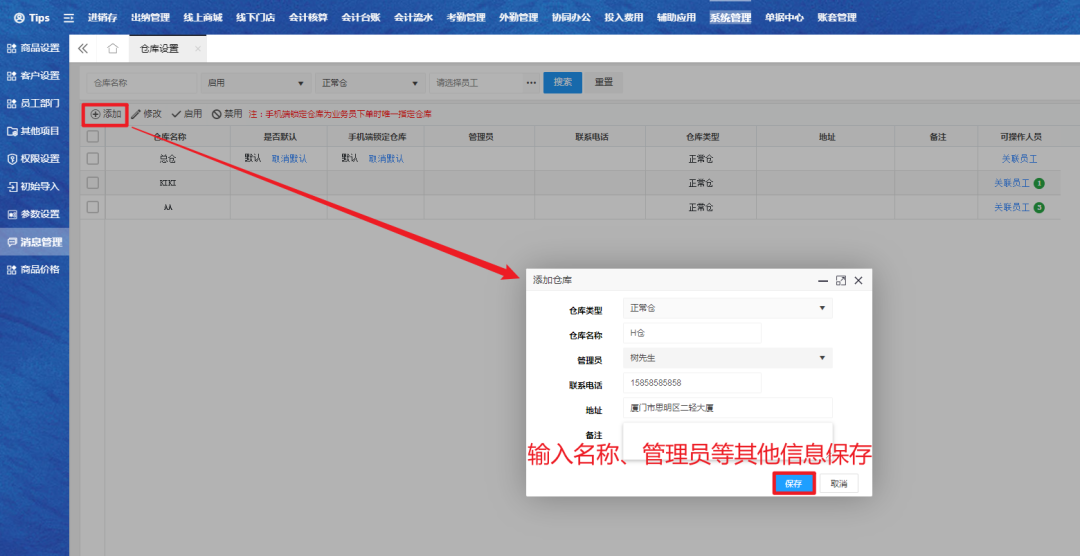Open the 启用 status filter dropdown
This screenshot has height=556, width=1080.
(x=255, y=83)
